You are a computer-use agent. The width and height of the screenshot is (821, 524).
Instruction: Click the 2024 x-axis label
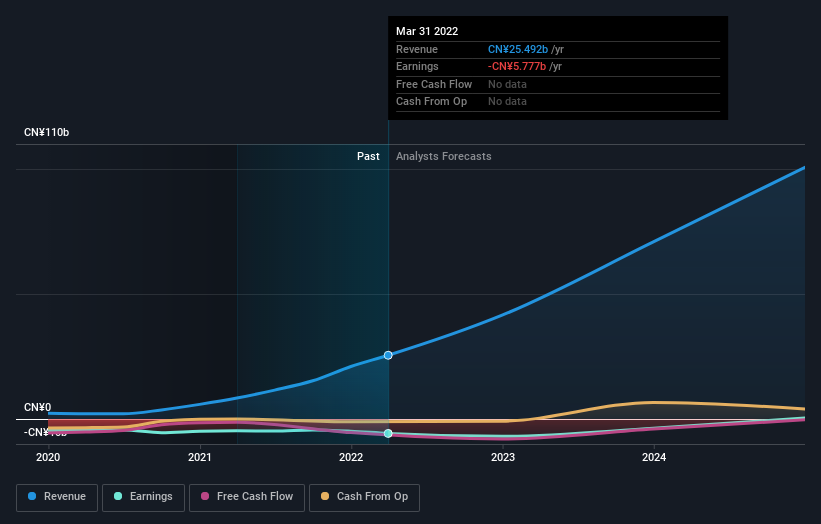(x=654, y=457)
